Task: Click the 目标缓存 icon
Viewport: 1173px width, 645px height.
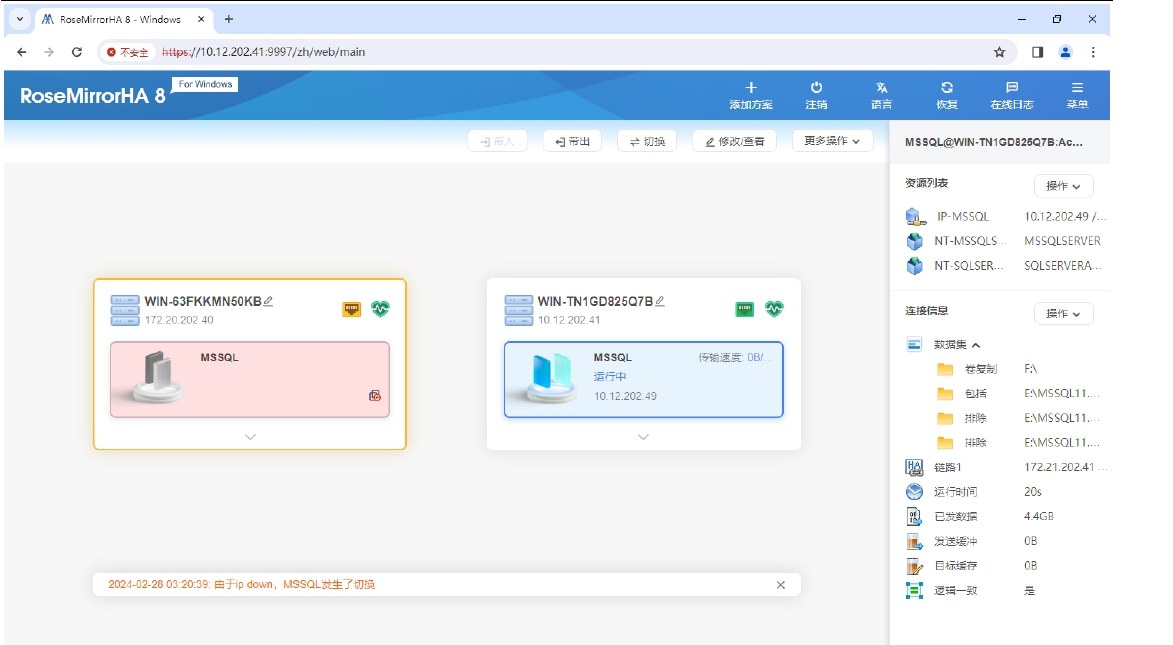Action: coord(914,566)
